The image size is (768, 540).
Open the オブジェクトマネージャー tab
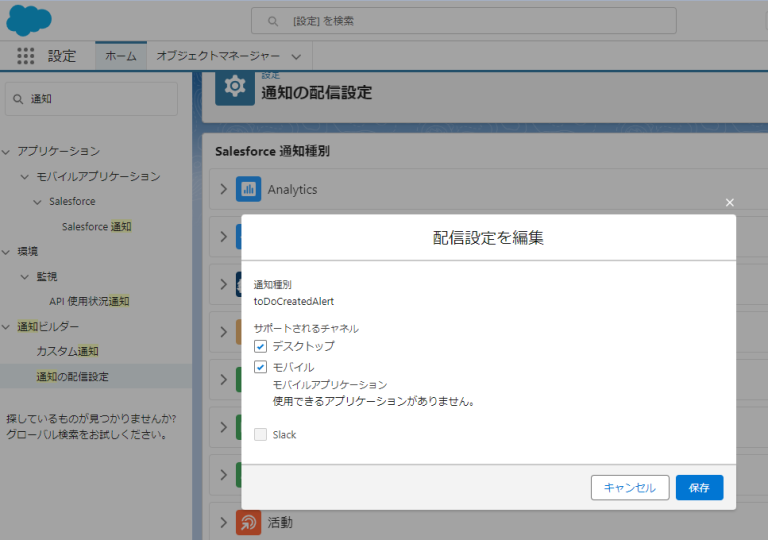pos(218,56)
